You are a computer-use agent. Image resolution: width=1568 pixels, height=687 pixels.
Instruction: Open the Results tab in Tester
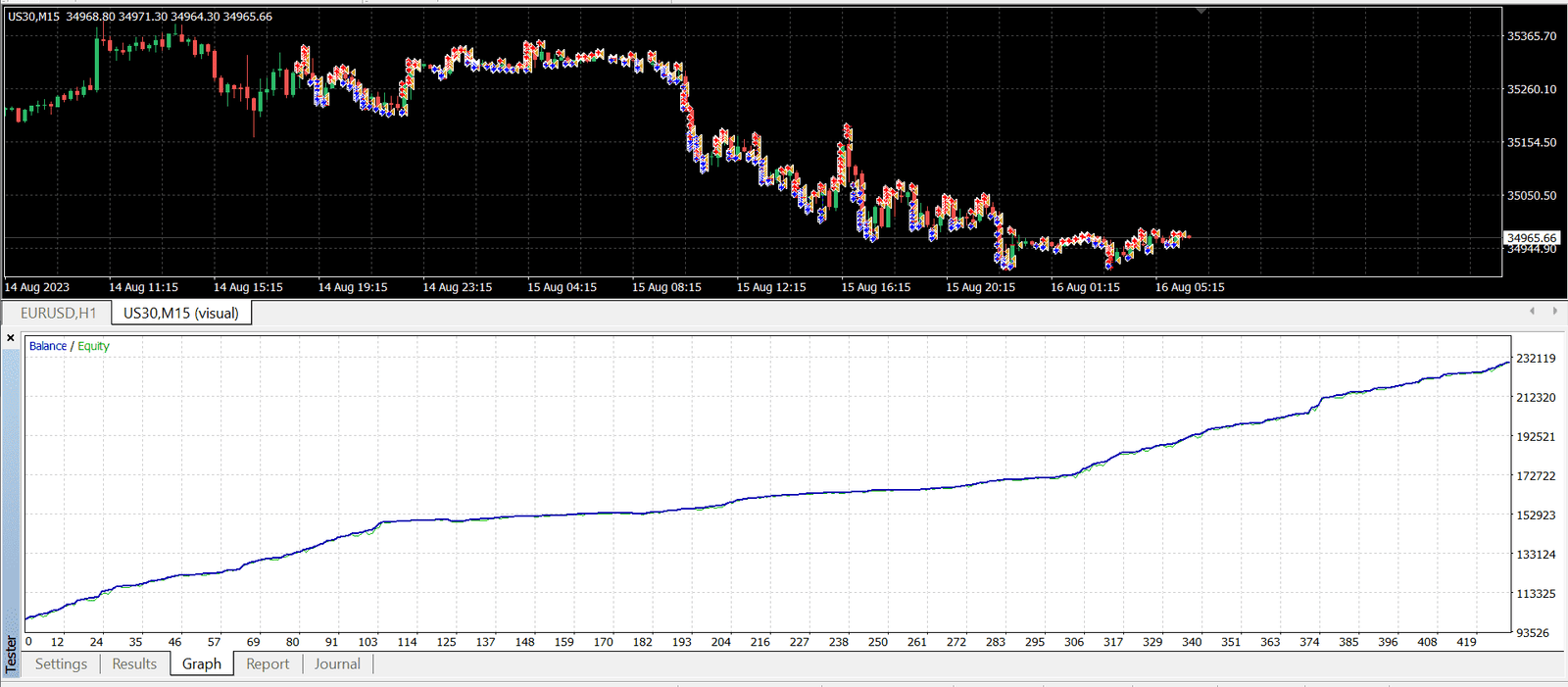pos(134,663)
